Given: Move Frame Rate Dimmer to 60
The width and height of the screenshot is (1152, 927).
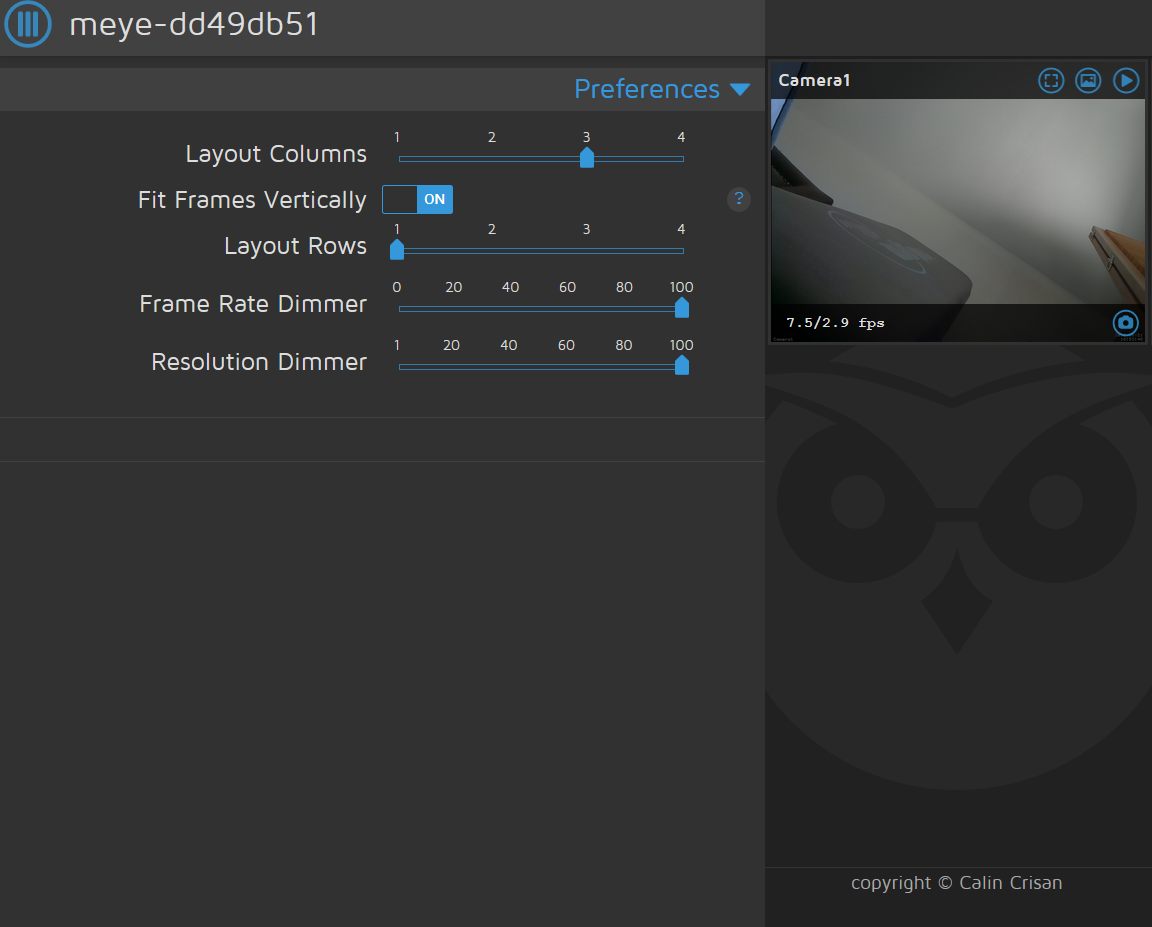Looking at the screenshot, I should 567,308.
